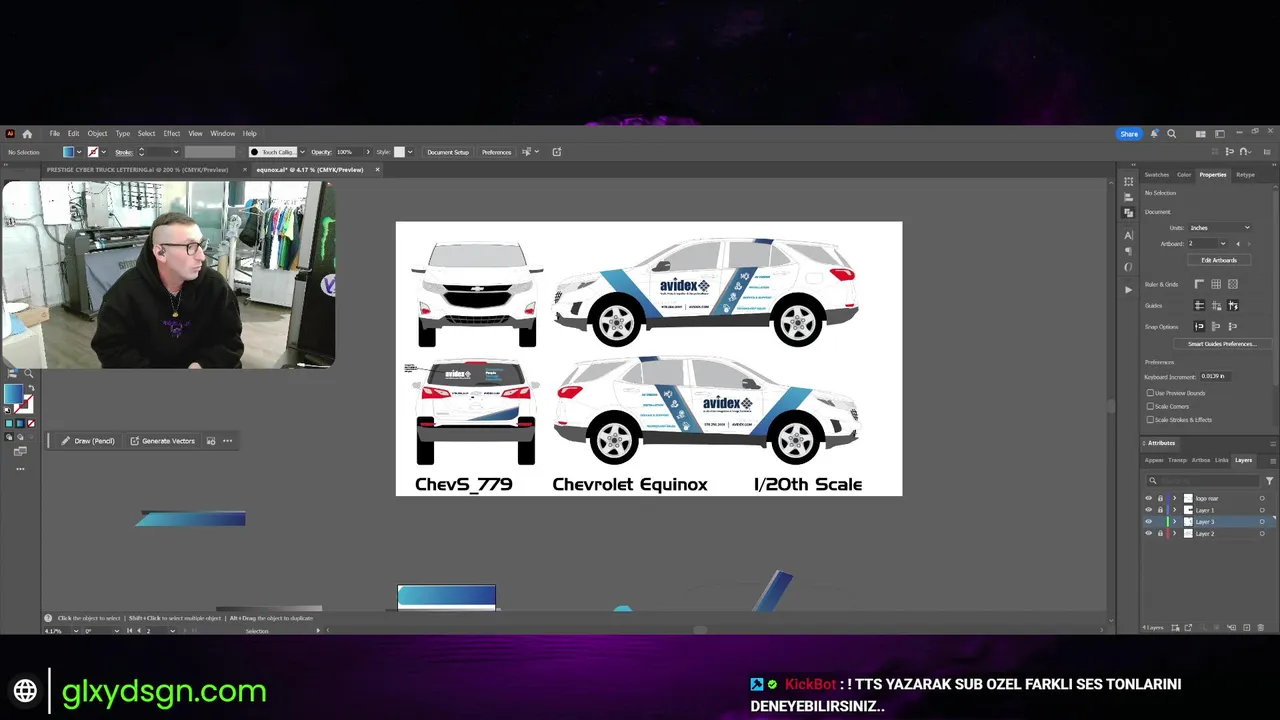Click the Preferences button in control bar
This screenshot has width=1280, height=720.
pyautogui.click(x=496, y=152)
